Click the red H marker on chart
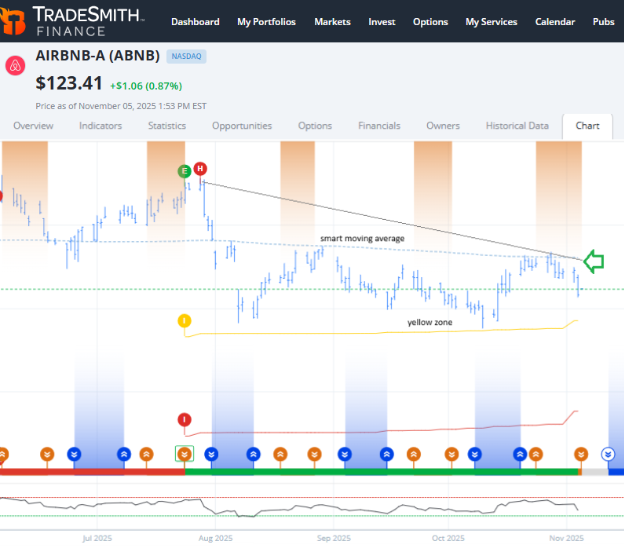 coord(200,169)
